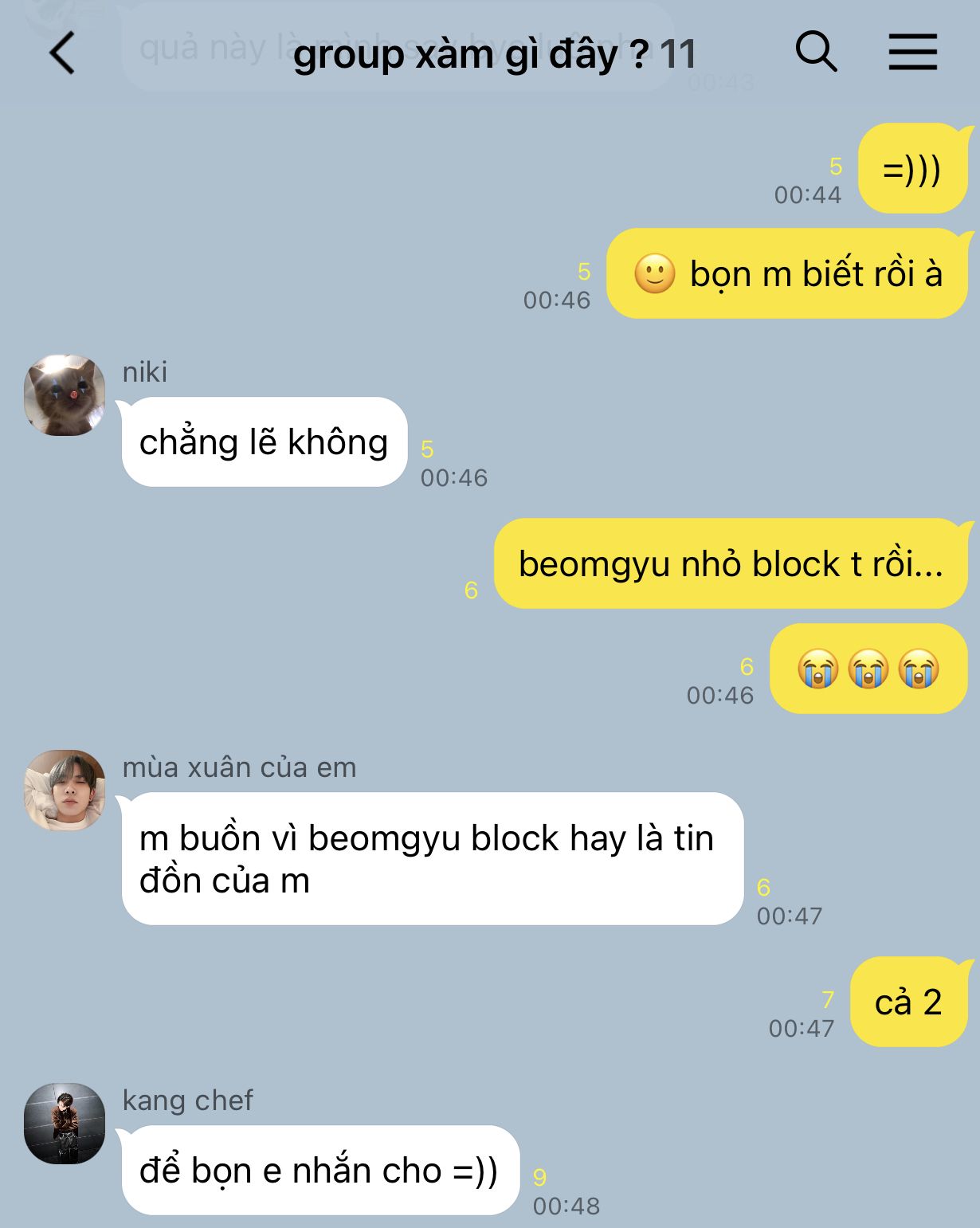This screenshot has width=980, height=1228.
Task: Select the 'chẳng lẽ không' bubble
Action: [265, 442]
